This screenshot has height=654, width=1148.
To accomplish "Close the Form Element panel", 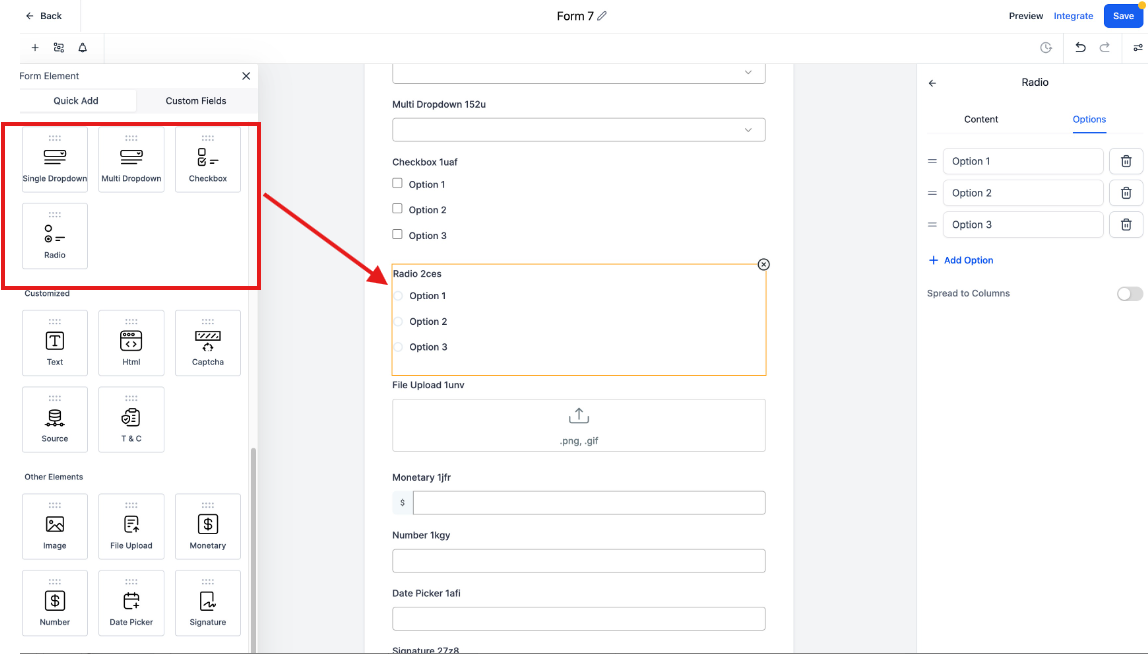I will [x=246, y=76].
